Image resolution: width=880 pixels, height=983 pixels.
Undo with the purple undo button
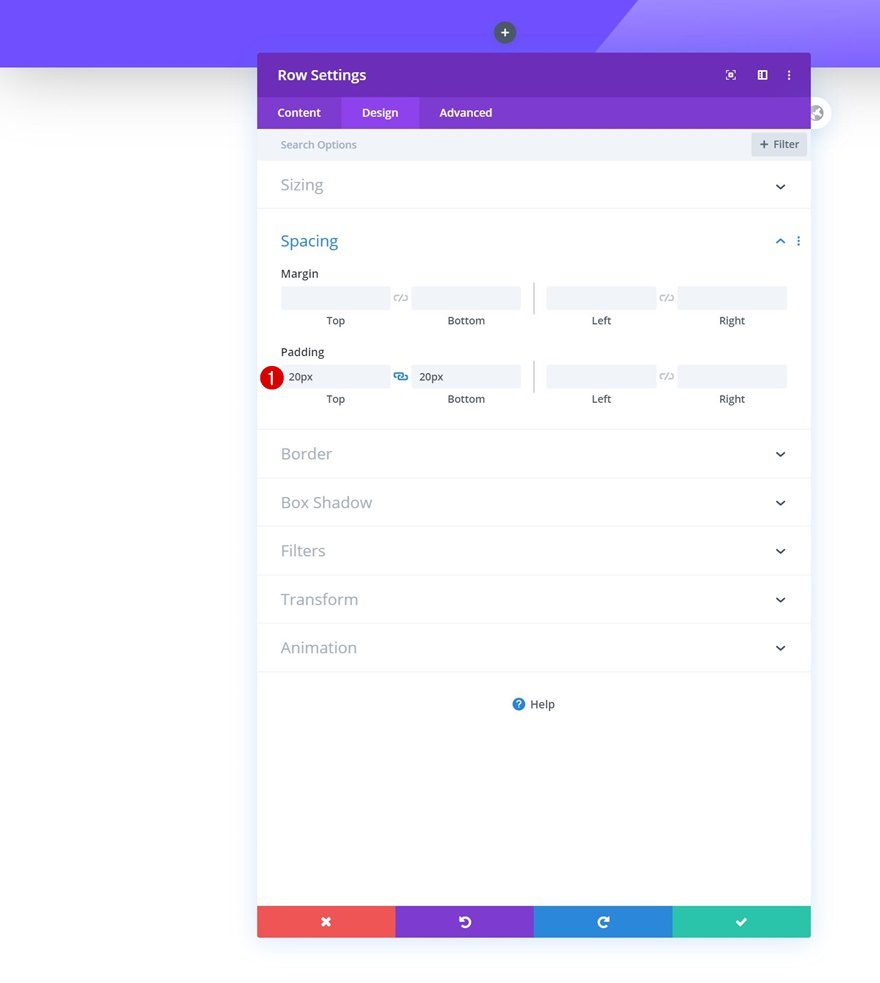[x=464, y=922]
